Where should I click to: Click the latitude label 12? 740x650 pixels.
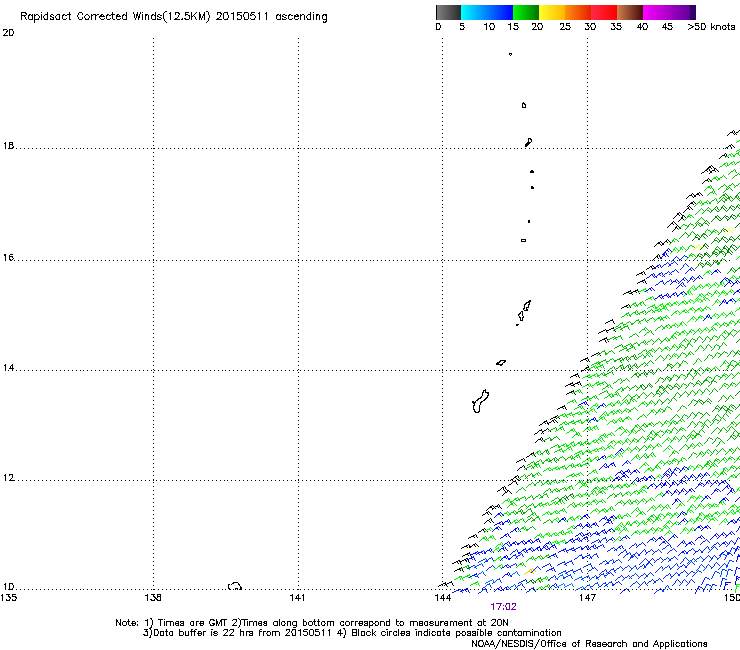pos(8,478)
